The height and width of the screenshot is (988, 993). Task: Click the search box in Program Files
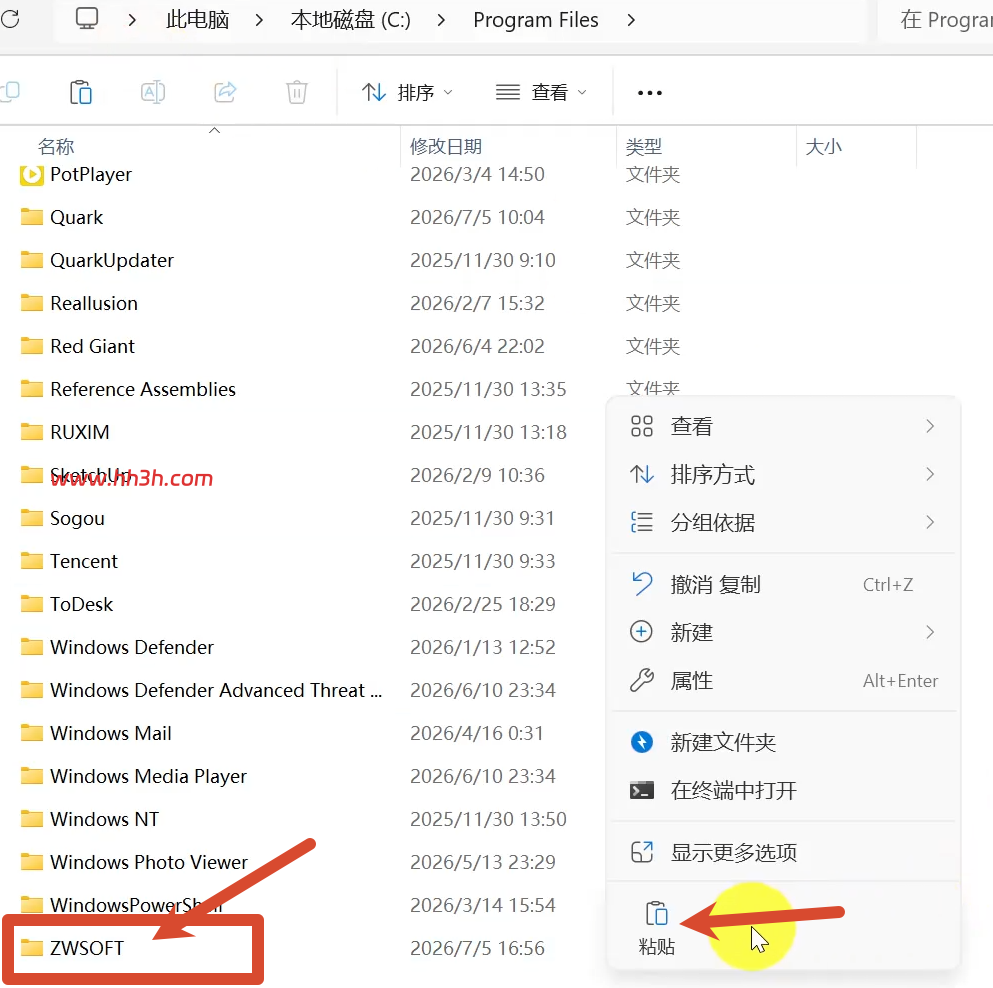point(935,20)
